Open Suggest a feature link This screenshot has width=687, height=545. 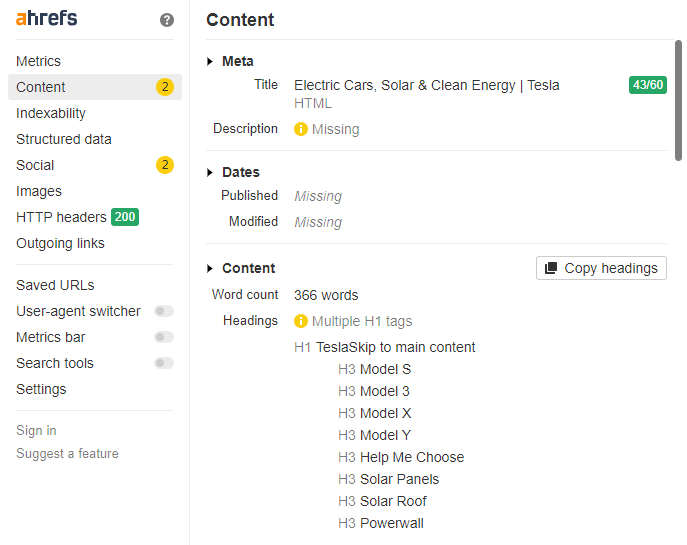(x=67, y=453)
